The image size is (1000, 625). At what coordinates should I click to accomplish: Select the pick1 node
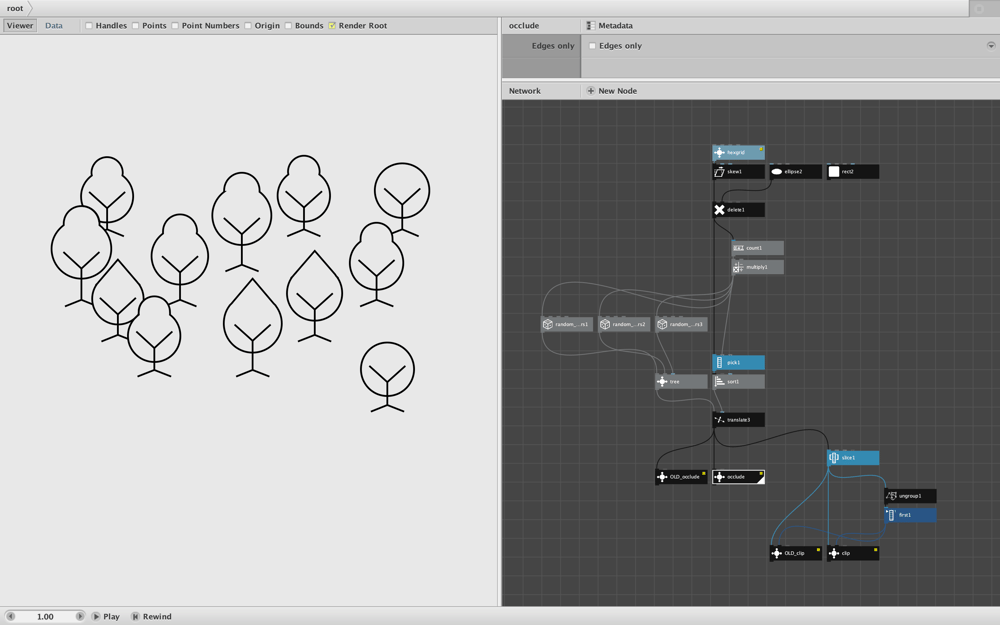pos(738,362)
